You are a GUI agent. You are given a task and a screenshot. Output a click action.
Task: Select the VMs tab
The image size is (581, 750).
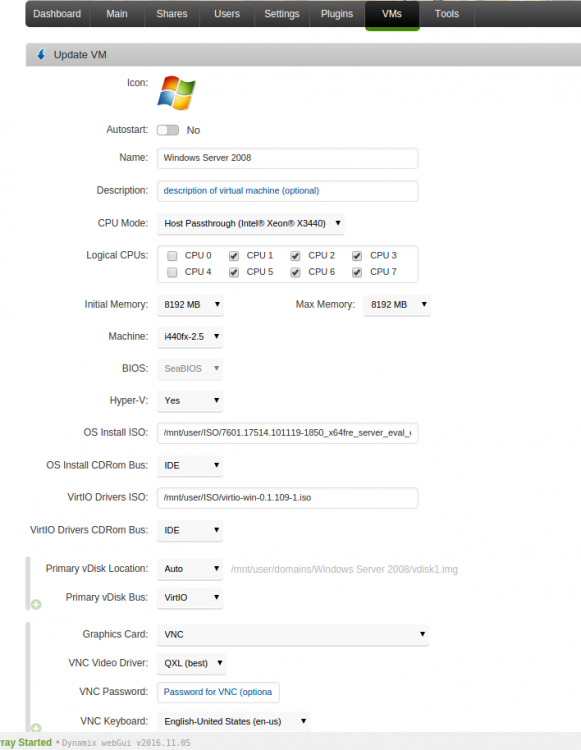pos(392,14)
